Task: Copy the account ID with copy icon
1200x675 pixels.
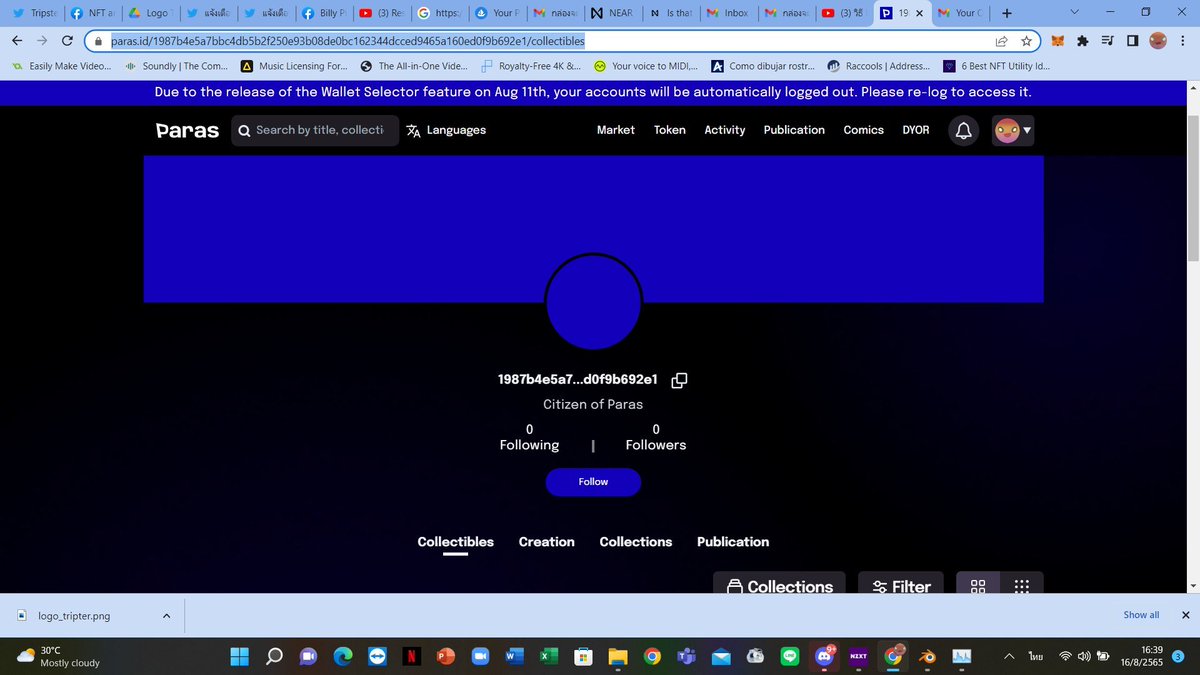Action: (x=680, y=380)
